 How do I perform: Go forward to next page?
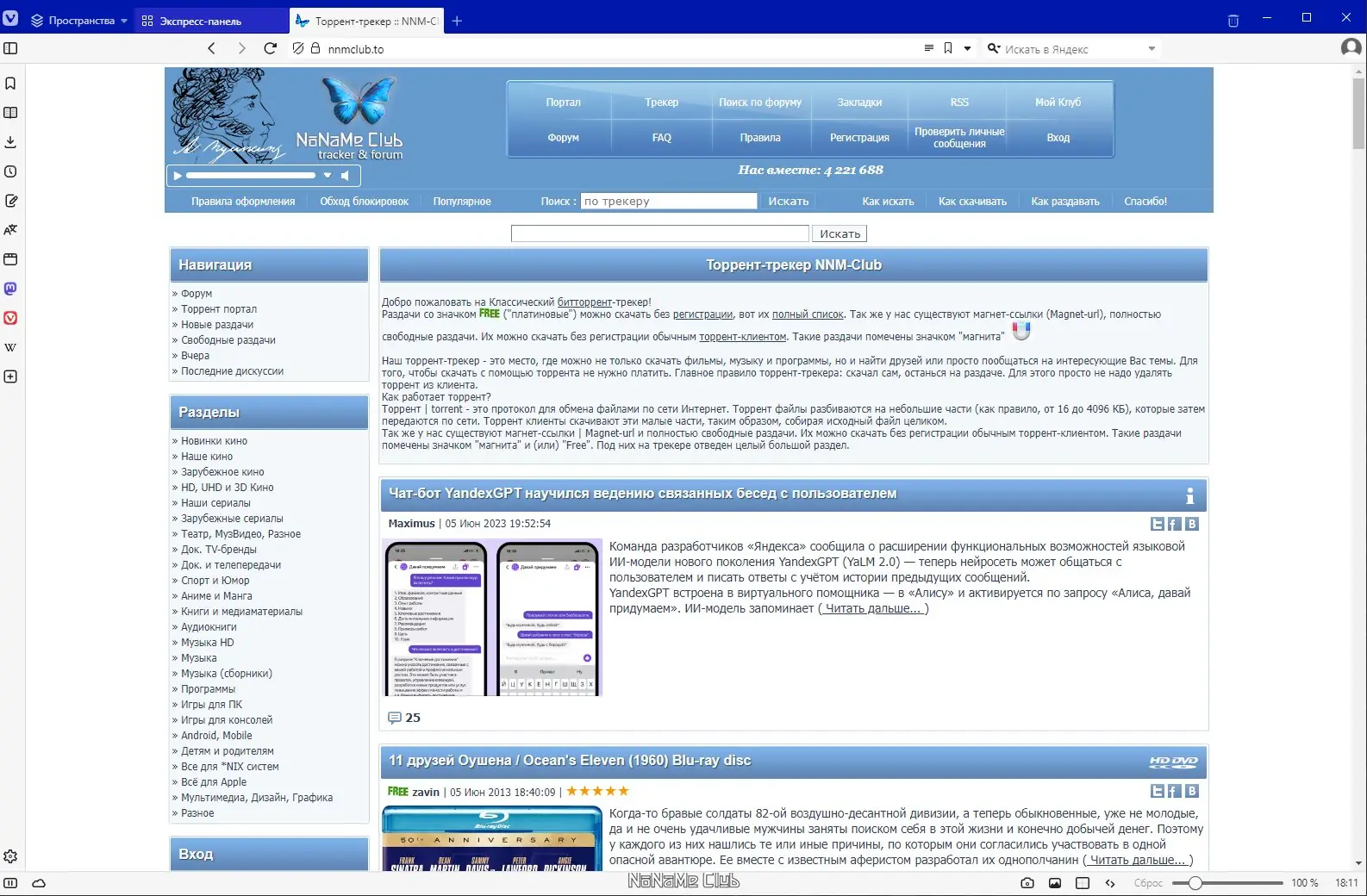[241, 48]
